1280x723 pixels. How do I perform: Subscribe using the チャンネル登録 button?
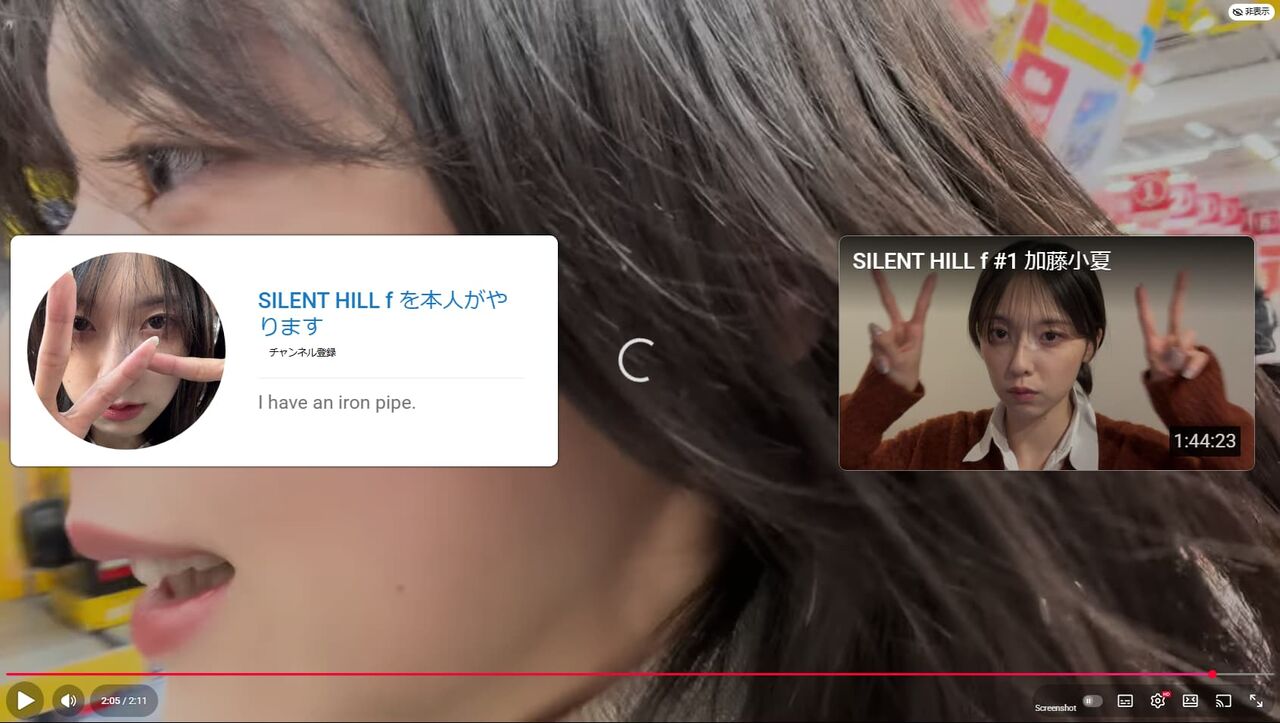302,353
